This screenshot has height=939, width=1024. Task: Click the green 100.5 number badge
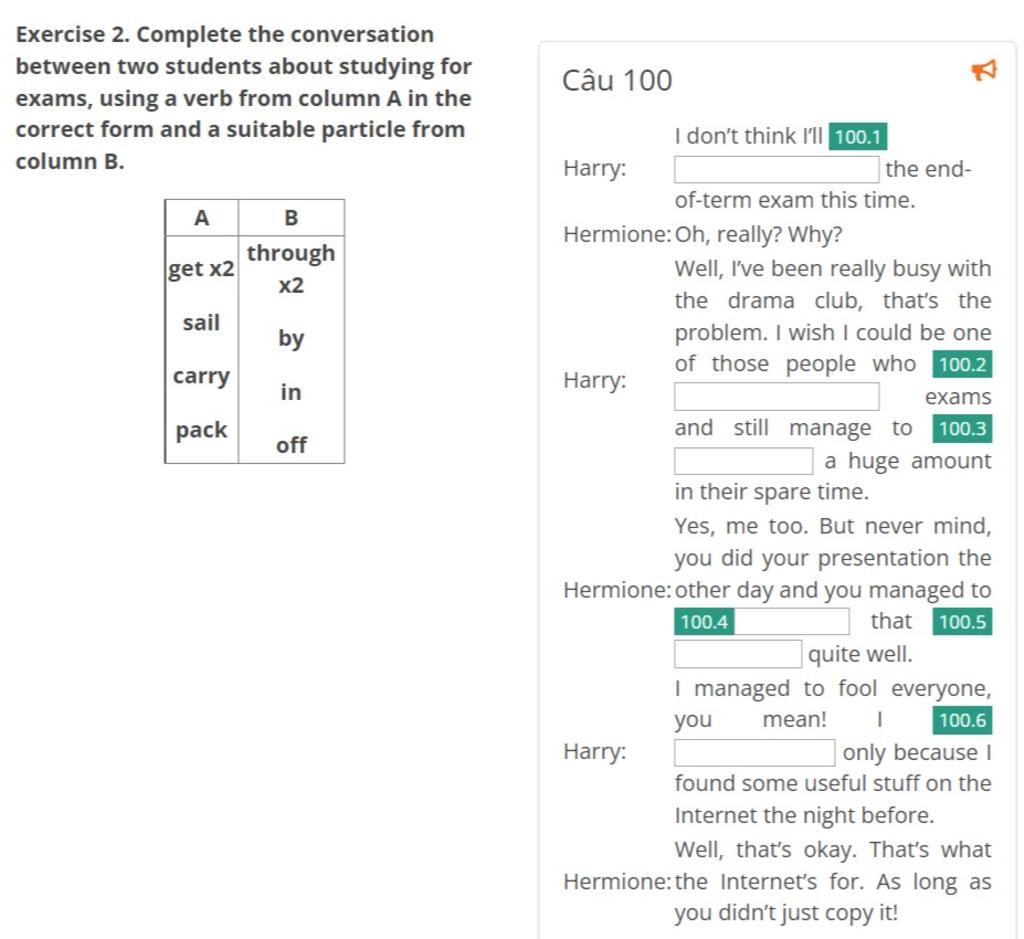coord(961,622)
